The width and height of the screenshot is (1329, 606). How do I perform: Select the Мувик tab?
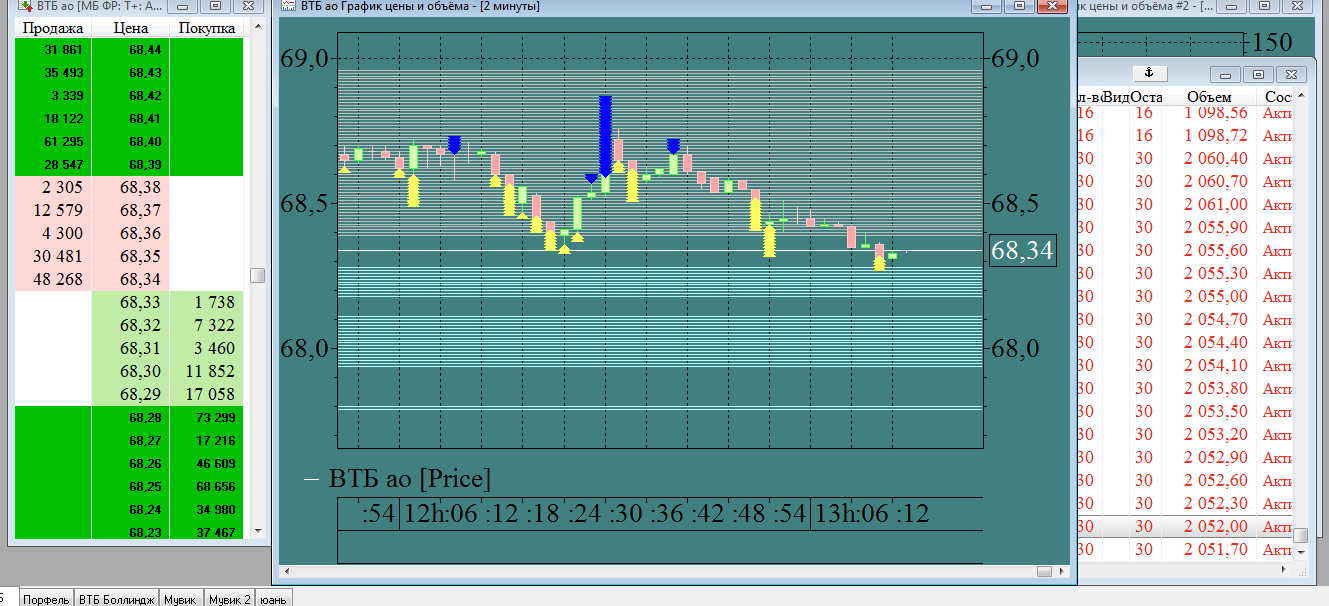tap(180, 599)
